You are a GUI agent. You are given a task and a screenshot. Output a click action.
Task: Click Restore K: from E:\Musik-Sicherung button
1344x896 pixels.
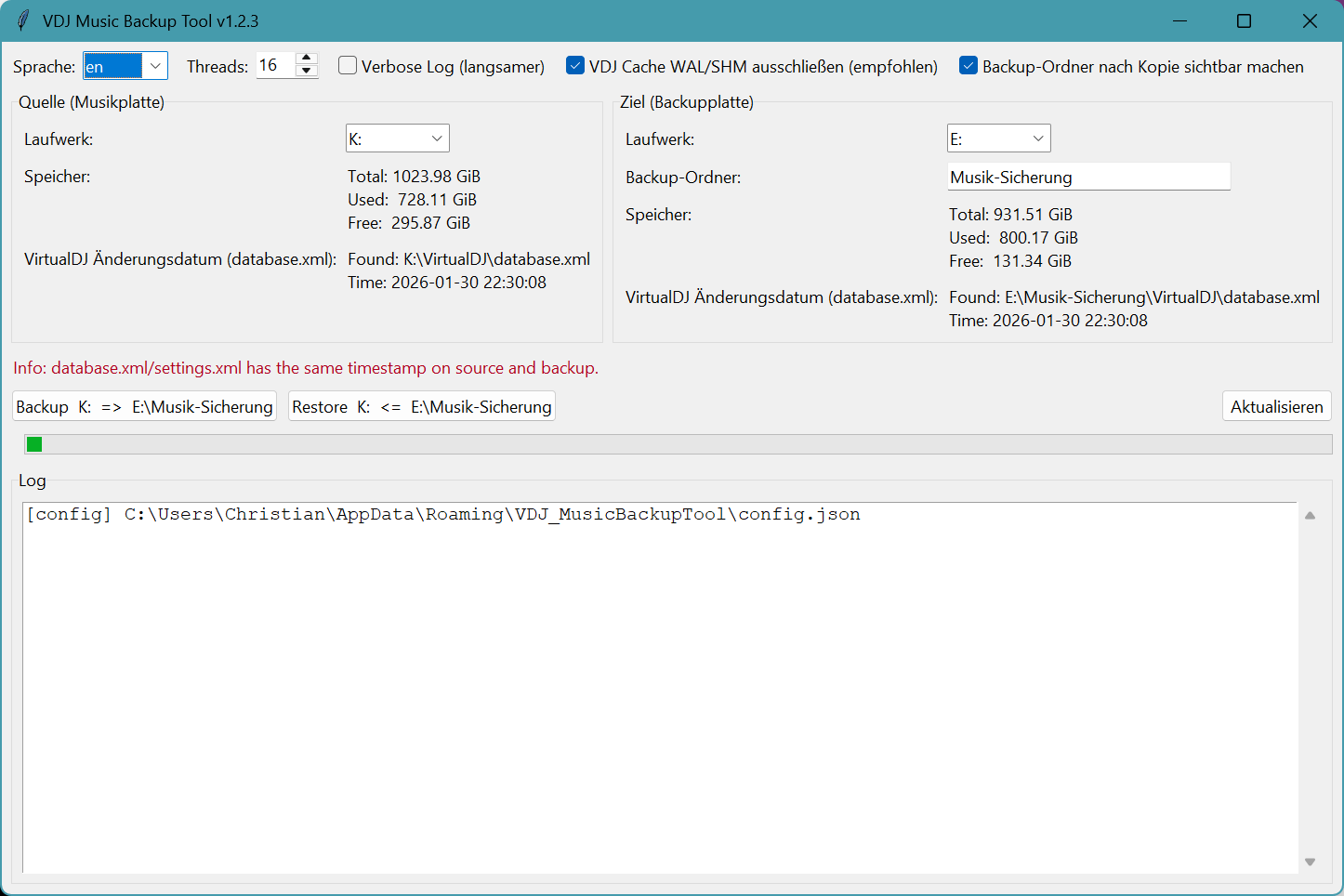(x=421, y=407)
